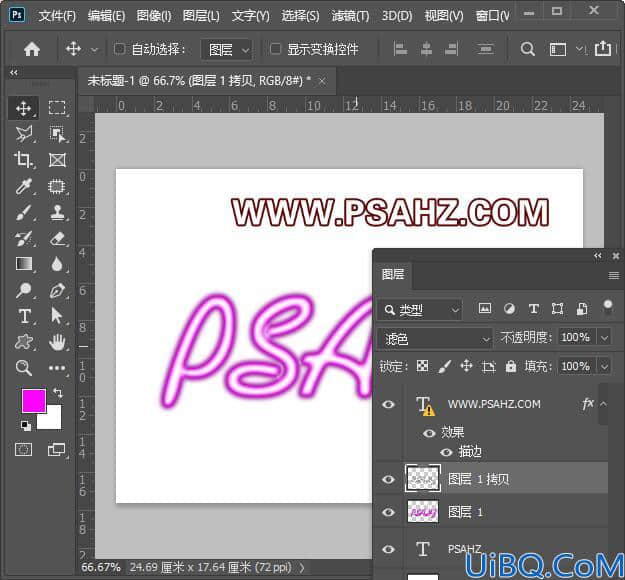Image resolution: width=625 pixels, height=580 pixels.
Task: Swap foreground and background colors
Action: [58, 393]
